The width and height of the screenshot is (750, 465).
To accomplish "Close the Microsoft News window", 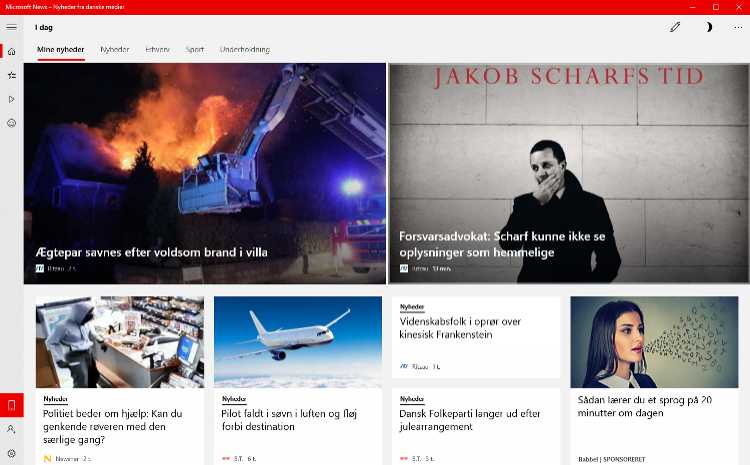I will (739, 7).
